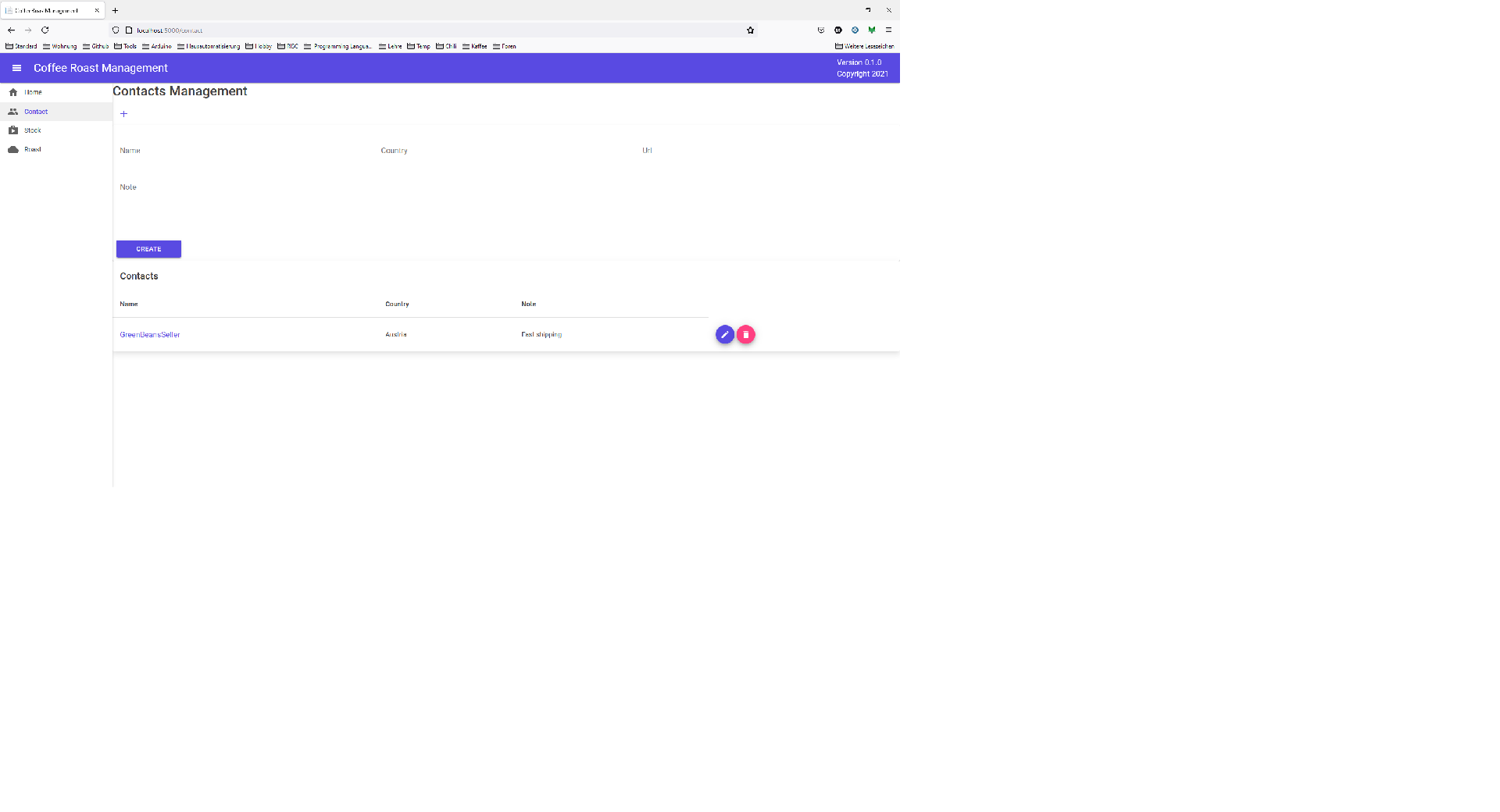The height and width of the screenshot is (812, 1500).
Task: Open the Kaffee bookmarks folder
Action: tap(474, 46)
